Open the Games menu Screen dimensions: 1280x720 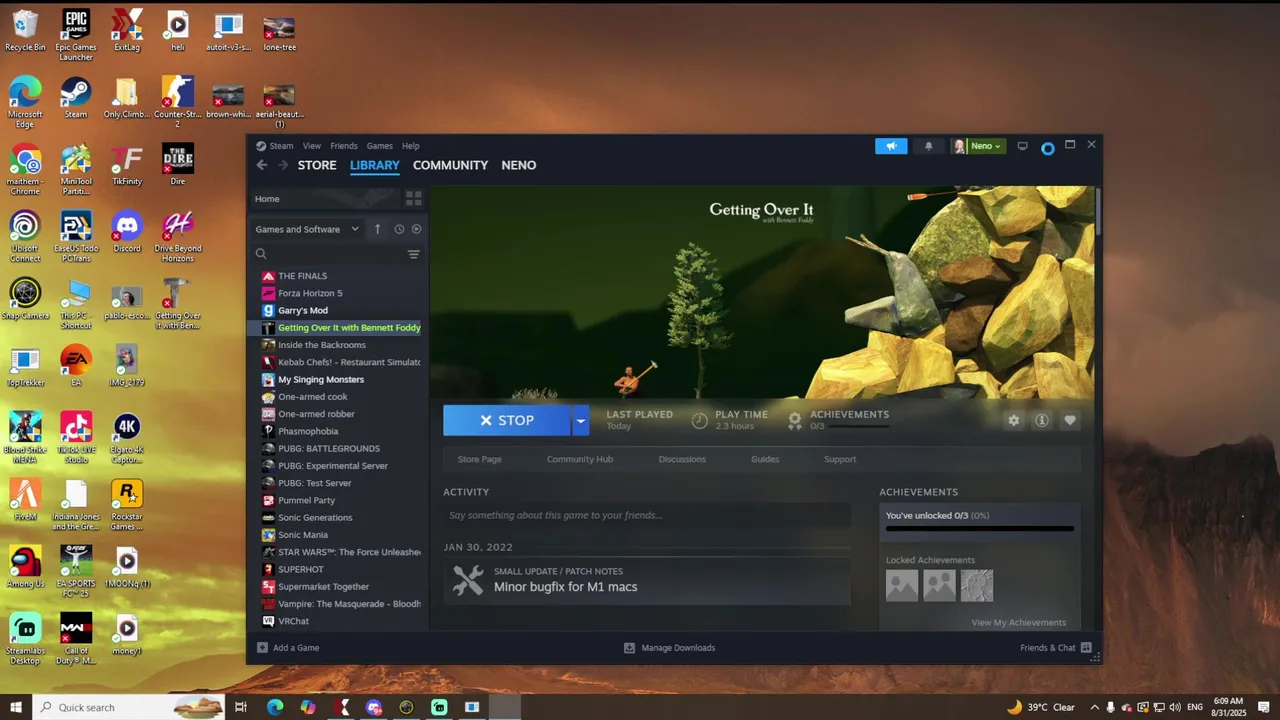click(379, 146)
